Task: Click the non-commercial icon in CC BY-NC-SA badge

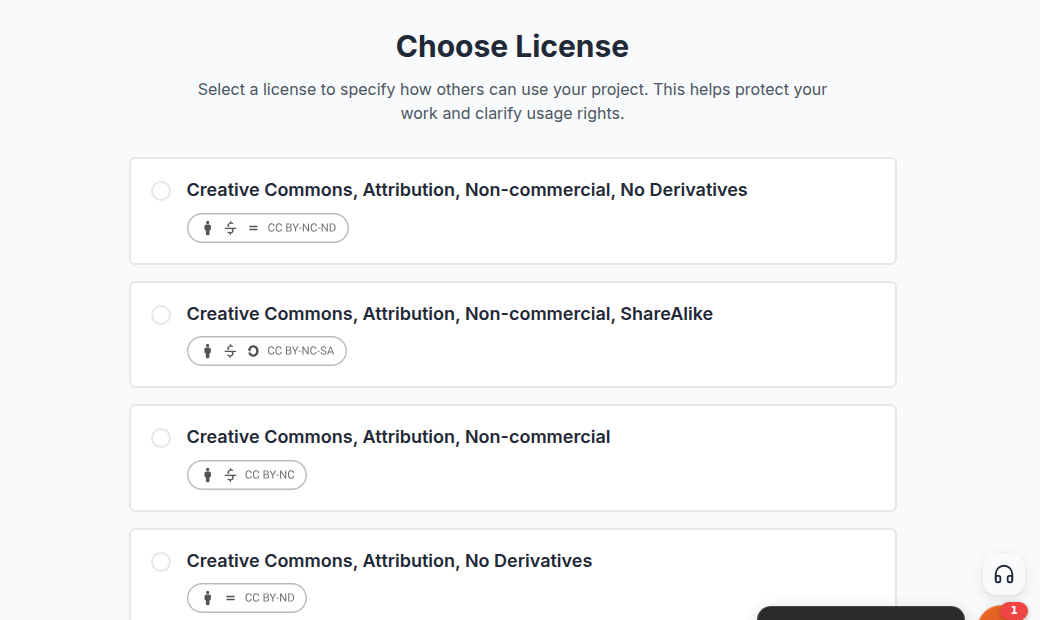Action: click(x=230, y=351)
